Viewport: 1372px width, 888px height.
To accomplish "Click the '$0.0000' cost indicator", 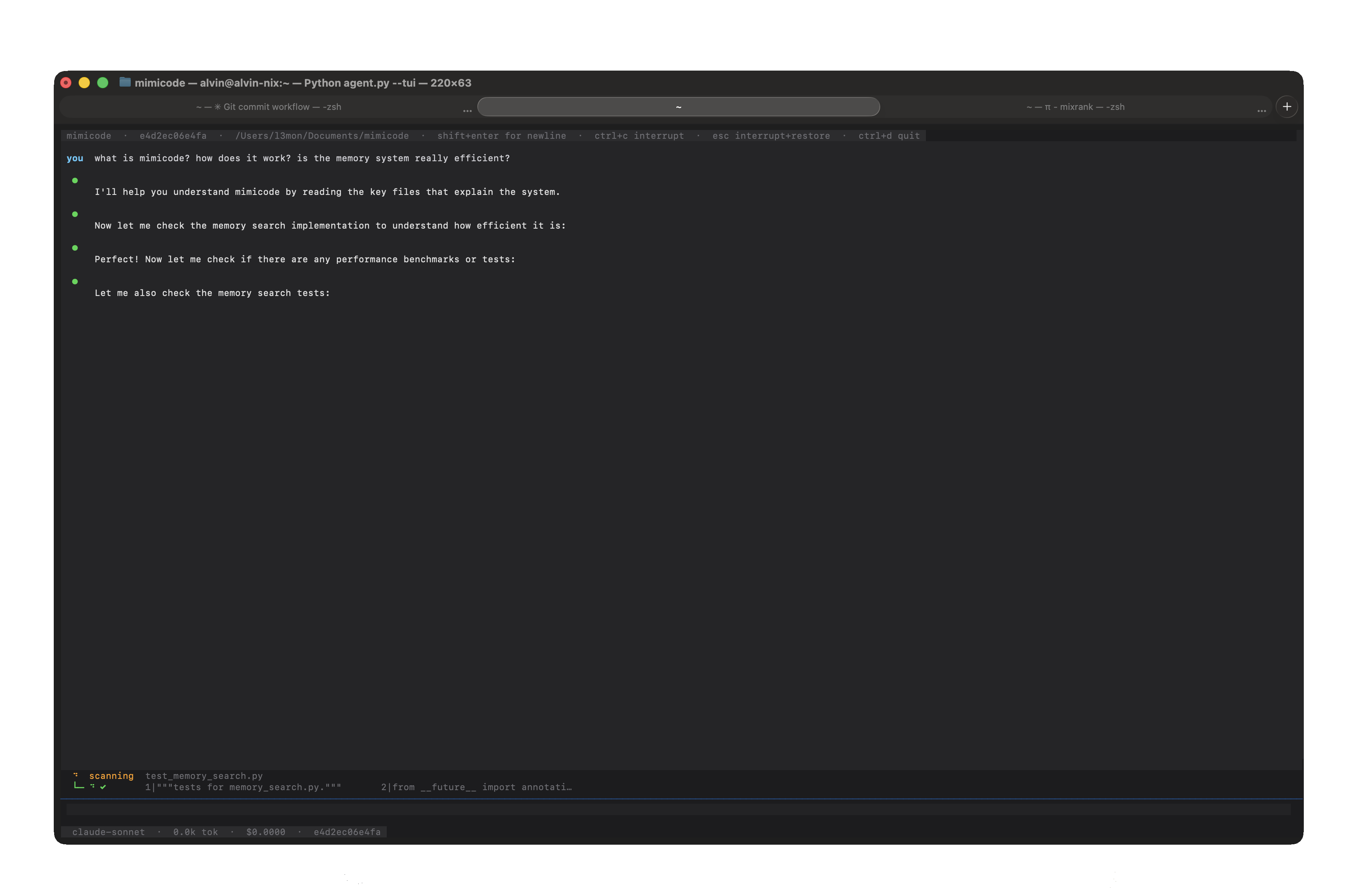I will [x=266, y=831].
